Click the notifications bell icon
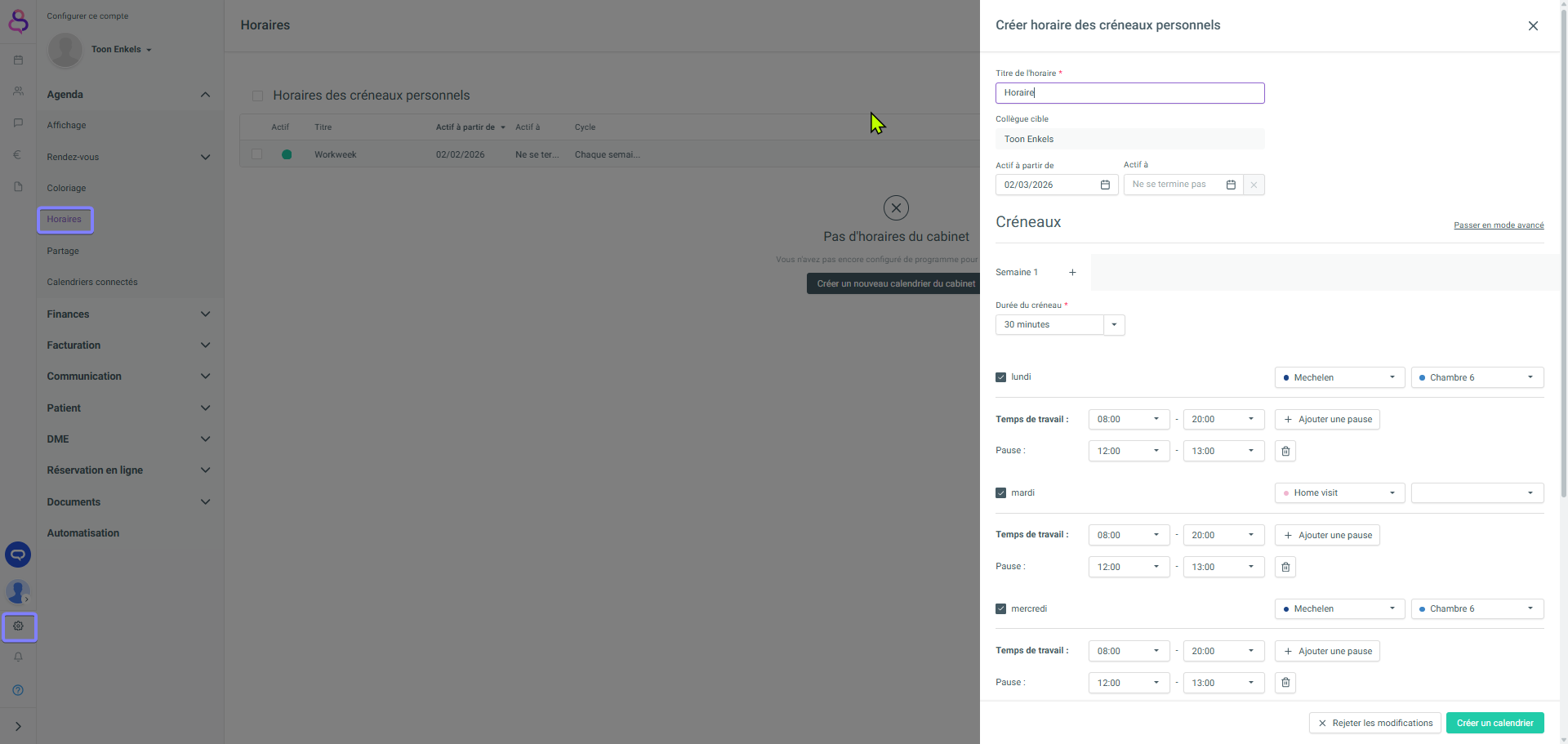 pyautogui.click(x=18, y=657)
